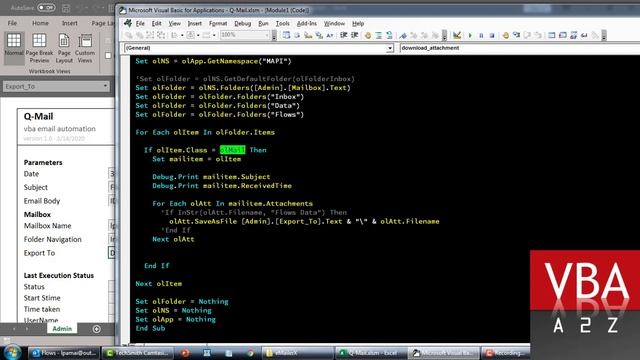Open Excel File tab
The height and width of the screenshot is (360, 640).
click(x=12, y=23)
